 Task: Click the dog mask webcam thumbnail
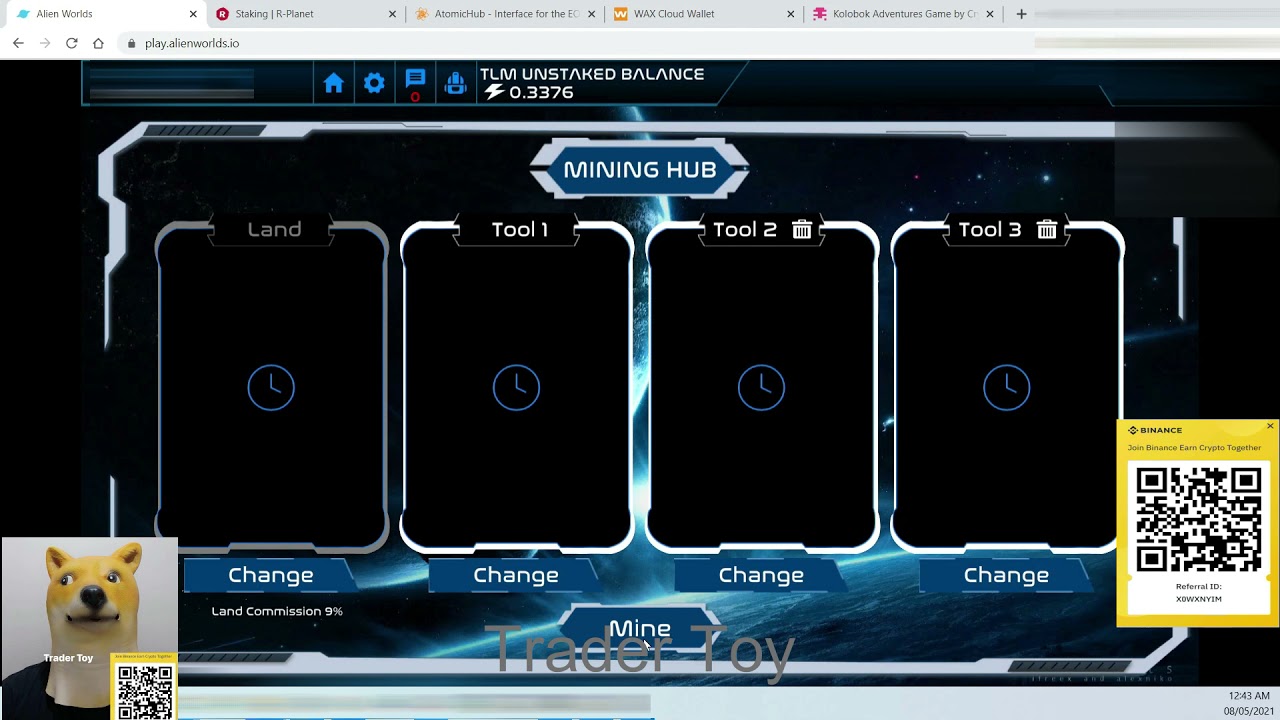tap(89, 628)
